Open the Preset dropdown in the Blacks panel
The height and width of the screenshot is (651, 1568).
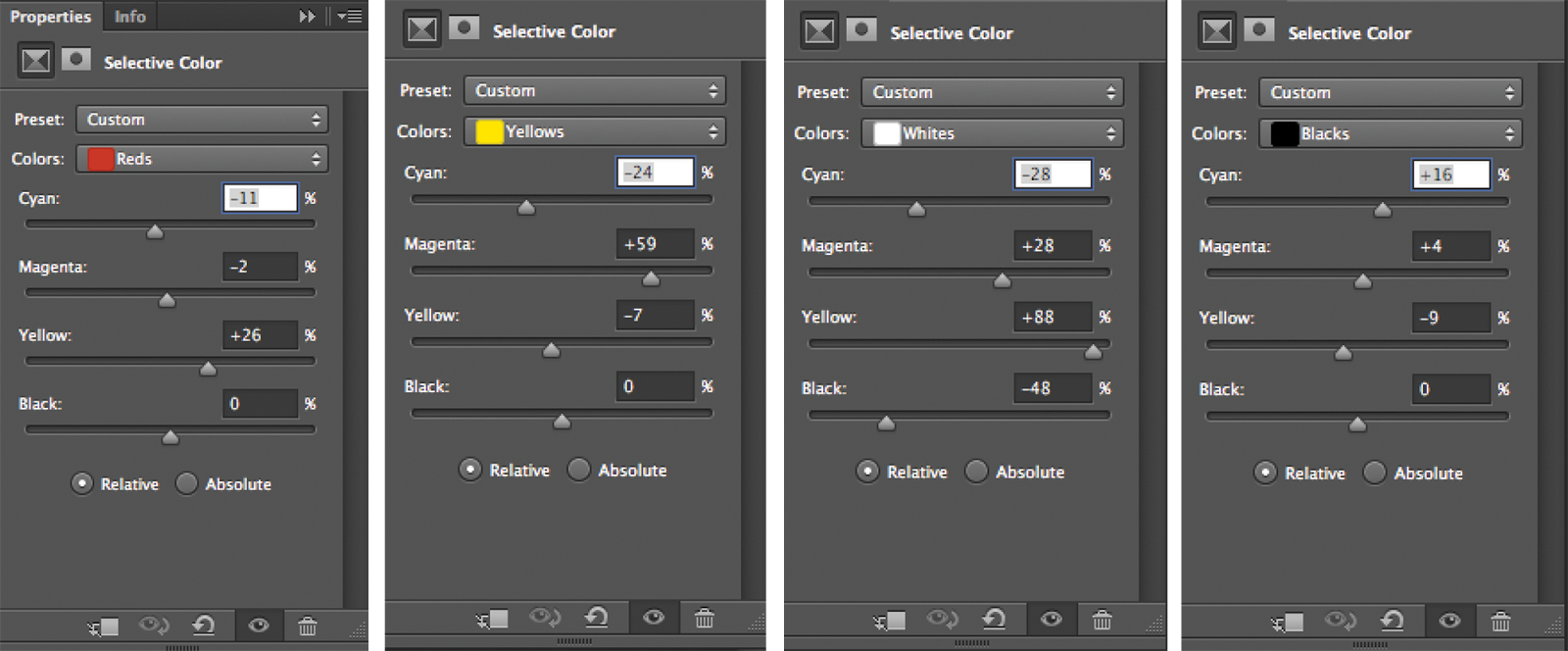pos(1390,92)
